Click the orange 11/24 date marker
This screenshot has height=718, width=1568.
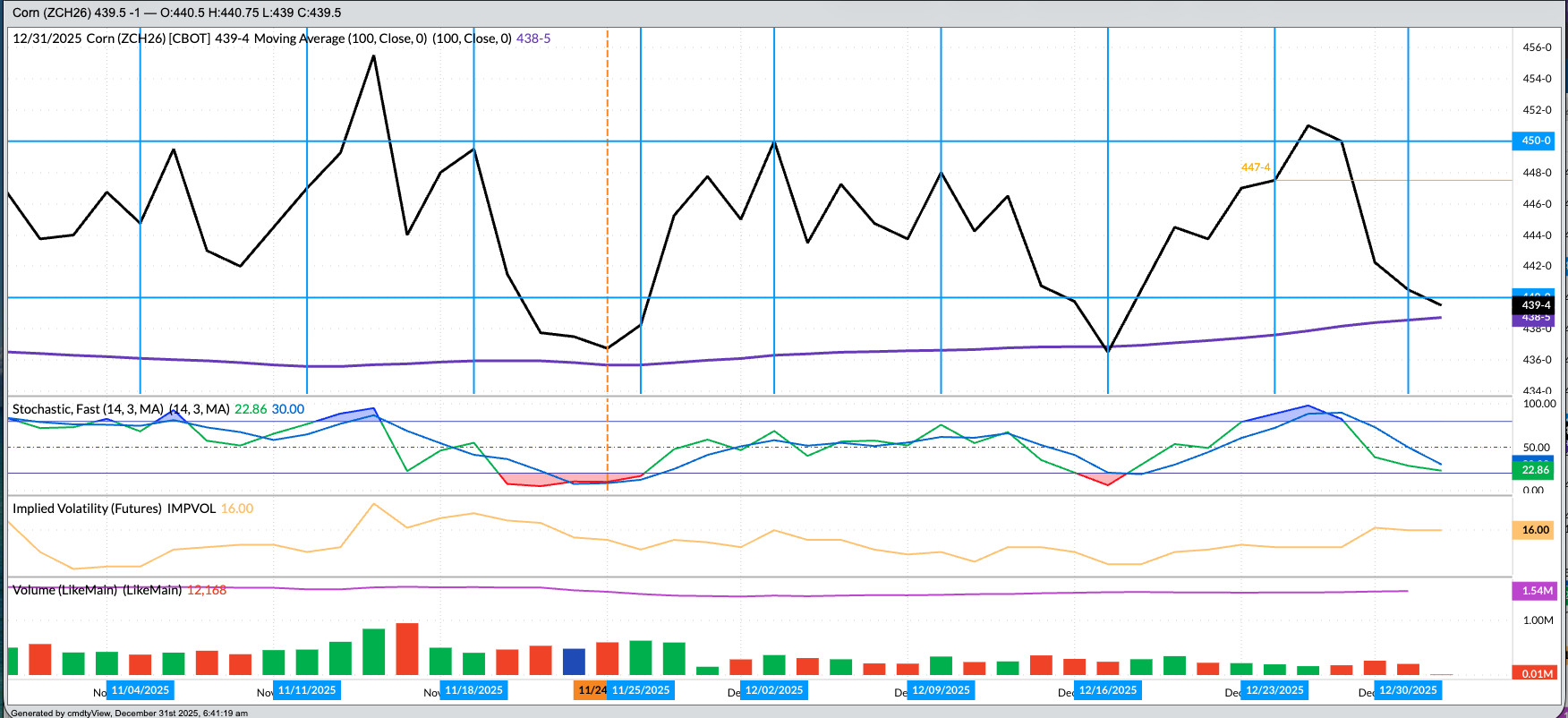pyautogui.click(x=592, y=690)
